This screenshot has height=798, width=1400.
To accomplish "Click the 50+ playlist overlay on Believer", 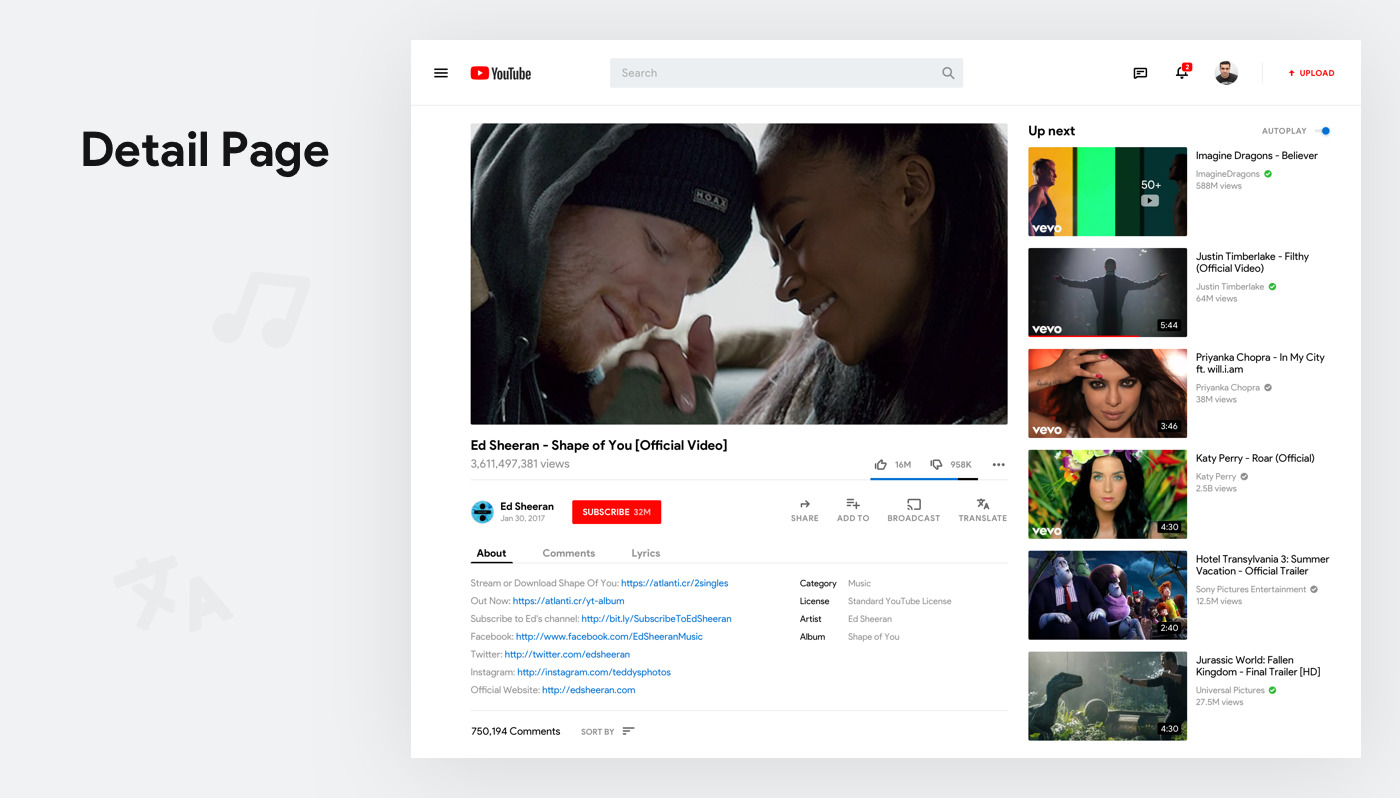I will pyautogui.click(x=1151, y=192).
